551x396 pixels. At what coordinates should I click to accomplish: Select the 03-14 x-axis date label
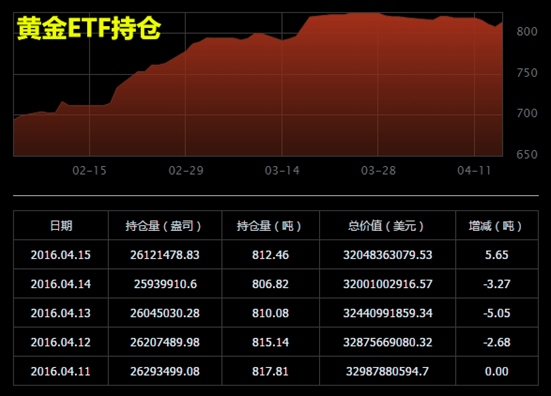(x=282, y=171)
